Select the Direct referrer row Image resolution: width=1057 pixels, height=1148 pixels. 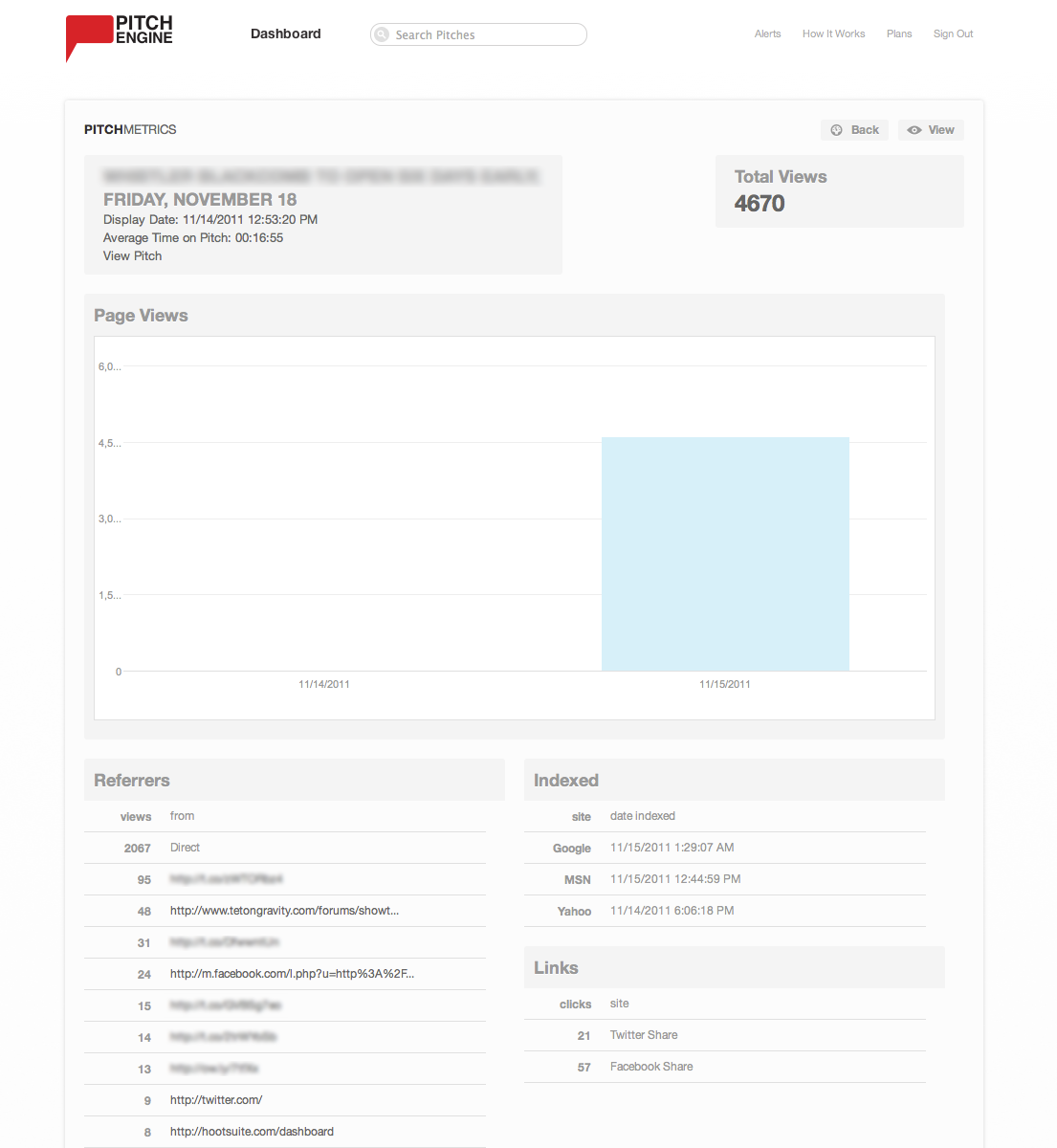pos(285,848)
